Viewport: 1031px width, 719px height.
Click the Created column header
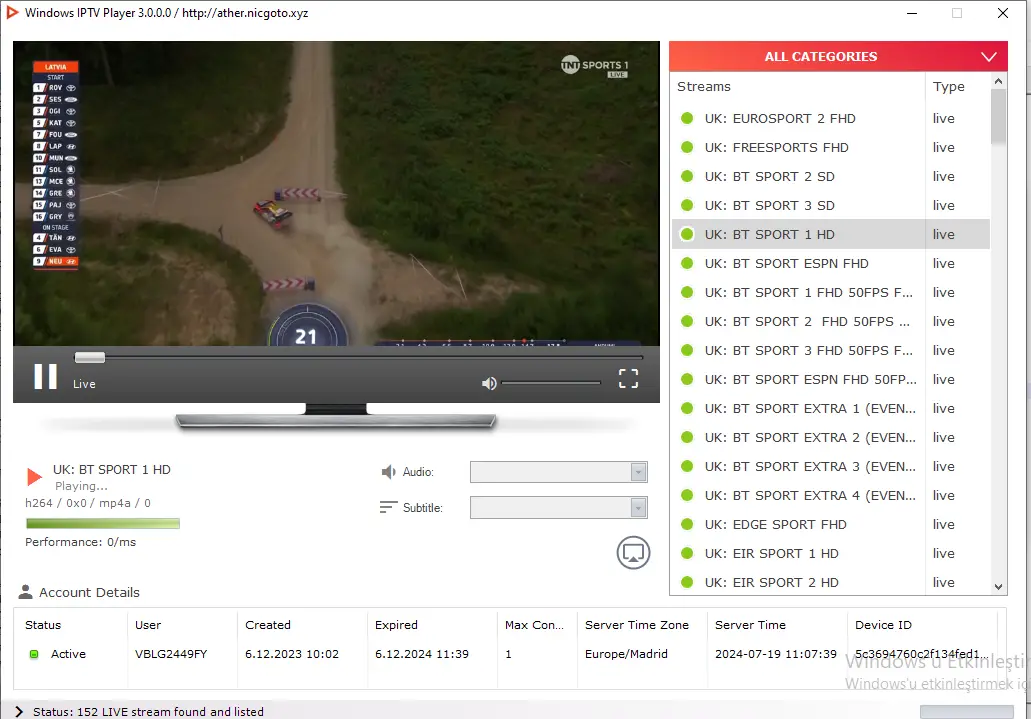(x=302, y=625)
